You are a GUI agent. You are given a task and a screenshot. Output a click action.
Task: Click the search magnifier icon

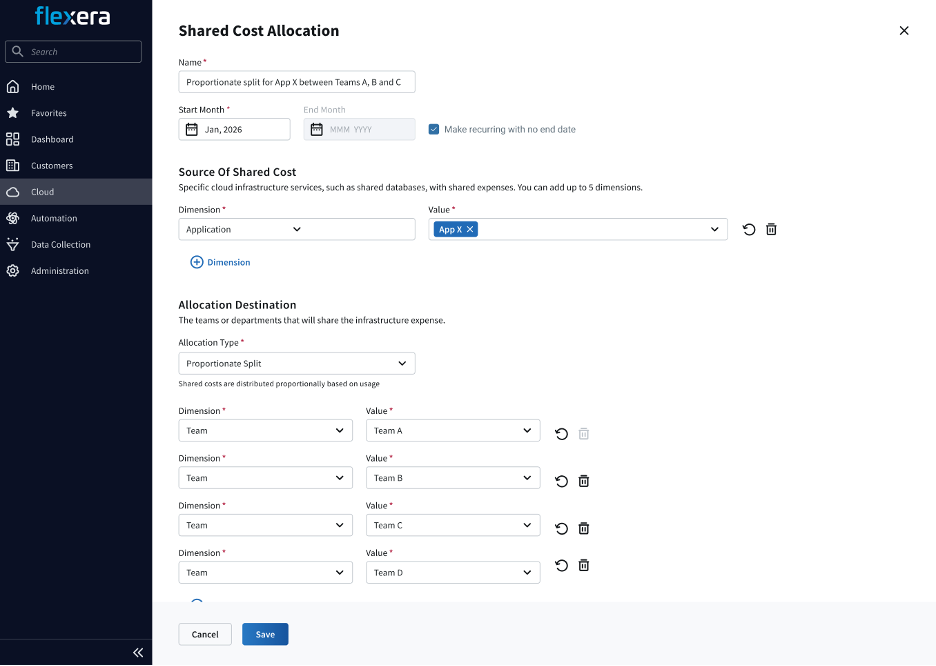[17, 51]
